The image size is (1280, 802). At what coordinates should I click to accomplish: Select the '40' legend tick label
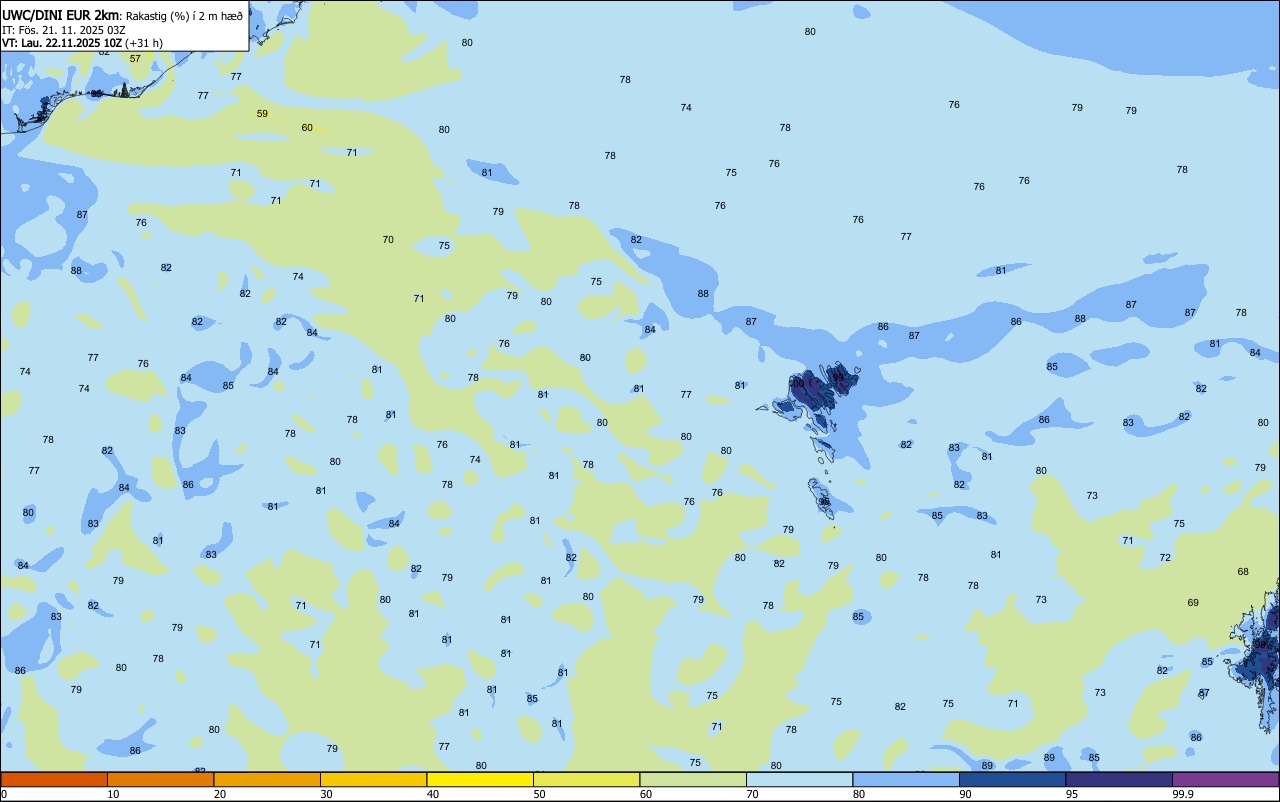pos(433,794)
